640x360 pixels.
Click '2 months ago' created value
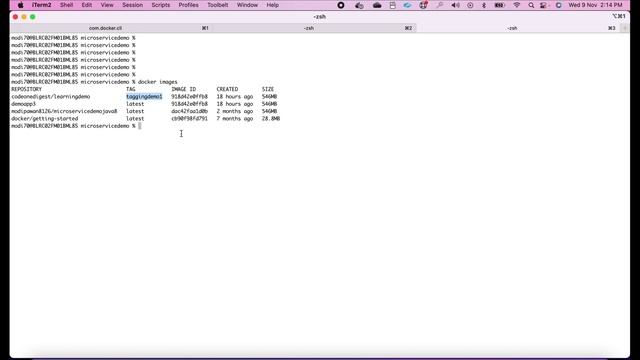pyautogui.click(x=235, y=111)
